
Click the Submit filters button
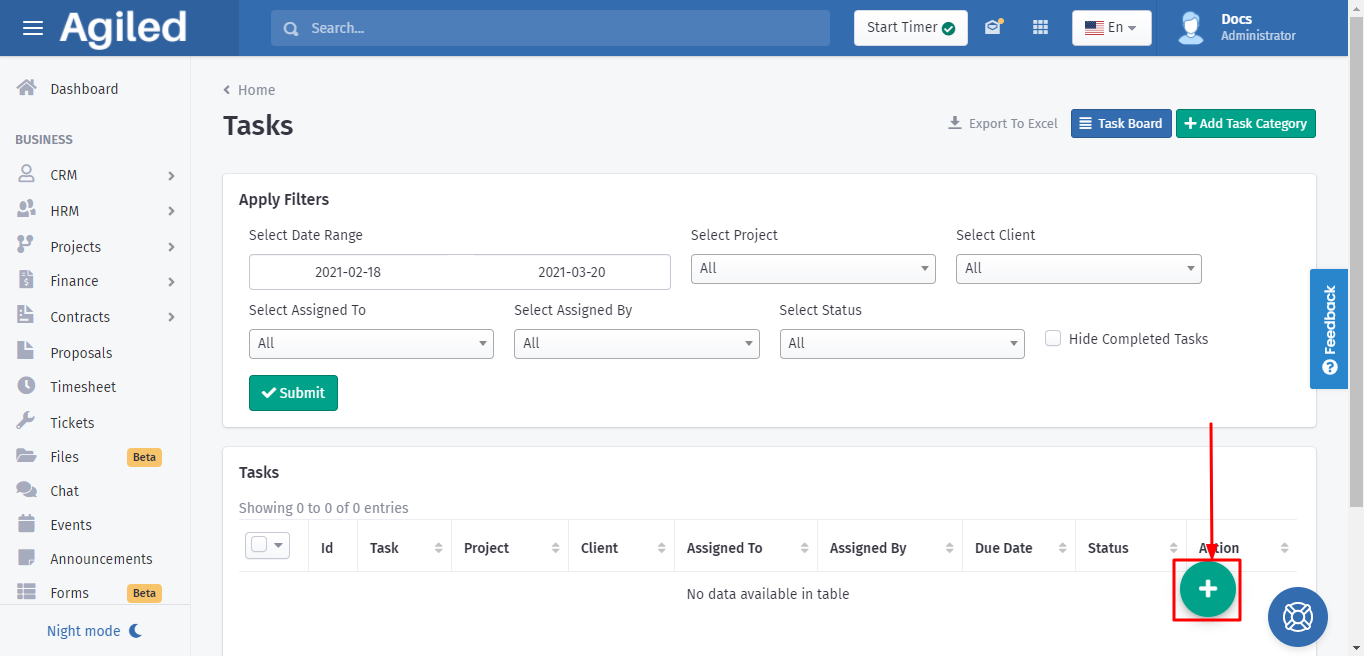coord(293,393)
